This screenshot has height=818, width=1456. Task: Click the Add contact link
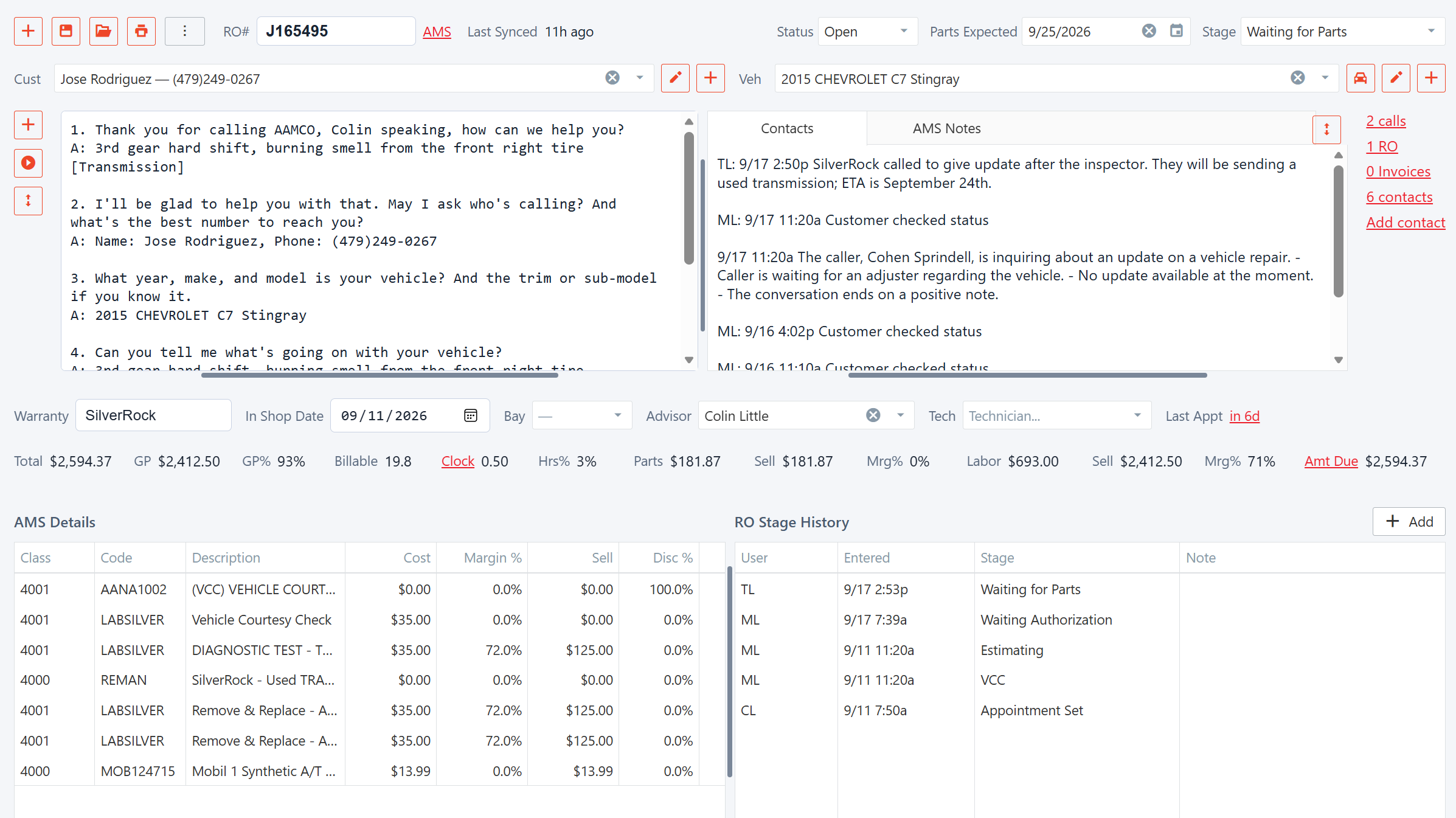(x=1406, y=223)
